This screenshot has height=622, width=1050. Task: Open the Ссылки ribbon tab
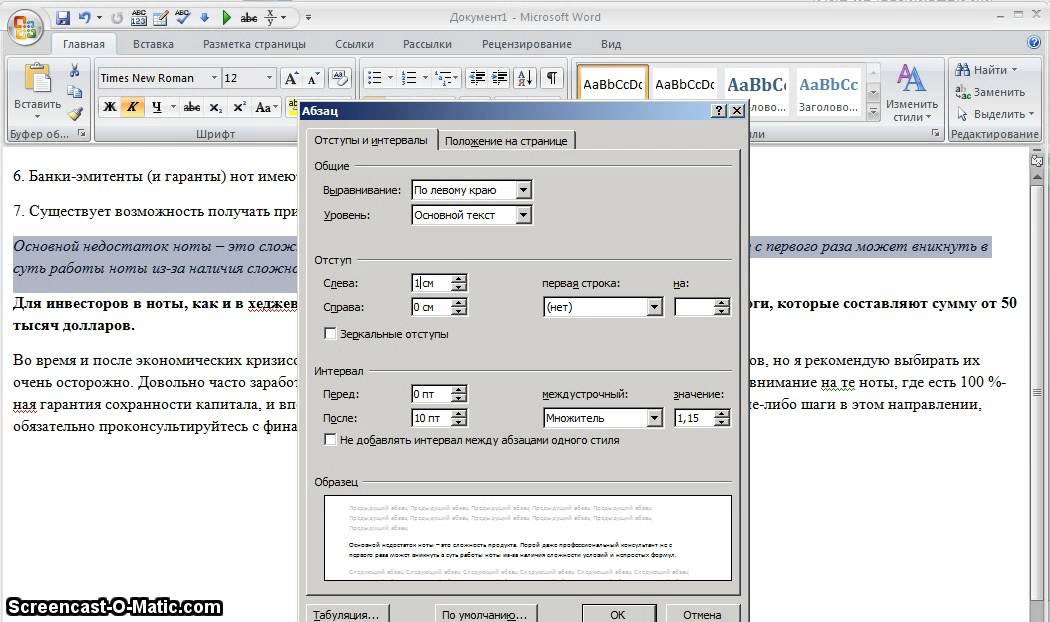tap(354, 44)
